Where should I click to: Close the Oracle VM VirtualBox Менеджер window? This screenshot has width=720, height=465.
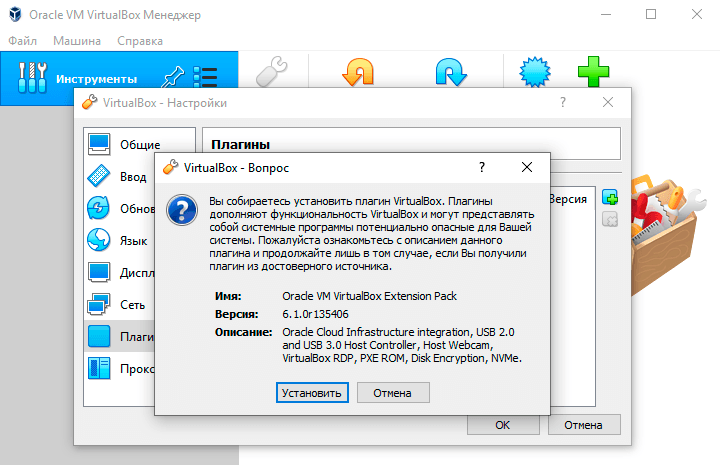click(x=697, y=14)
